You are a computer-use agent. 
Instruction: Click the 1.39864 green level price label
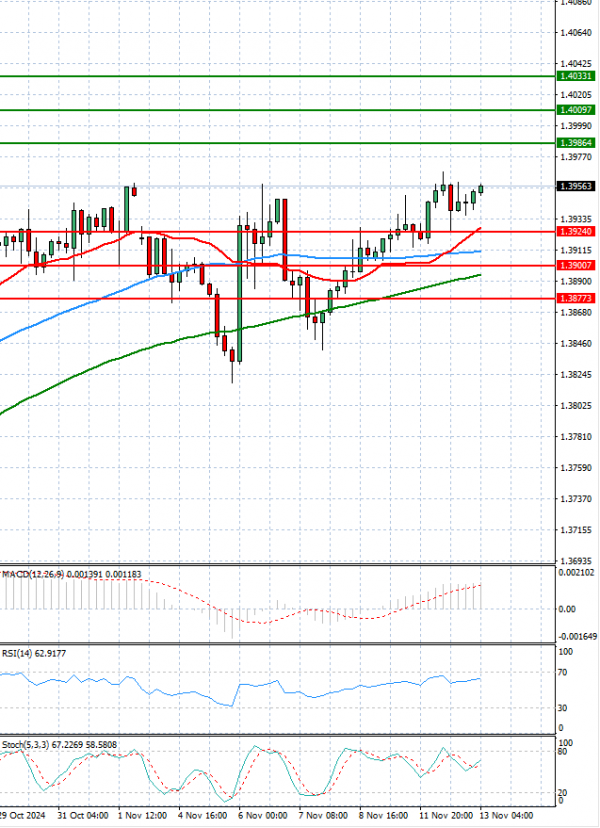pos(576,143)
